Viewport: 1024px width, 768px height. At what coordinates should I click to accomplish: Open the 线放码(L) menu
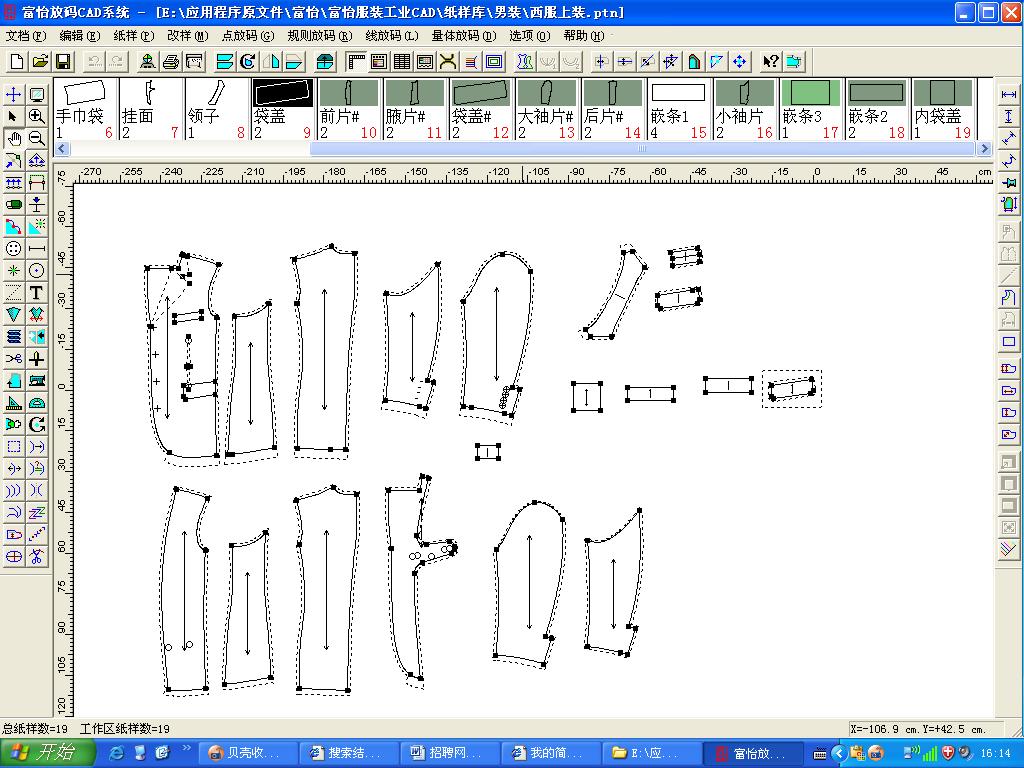[392, 35]
